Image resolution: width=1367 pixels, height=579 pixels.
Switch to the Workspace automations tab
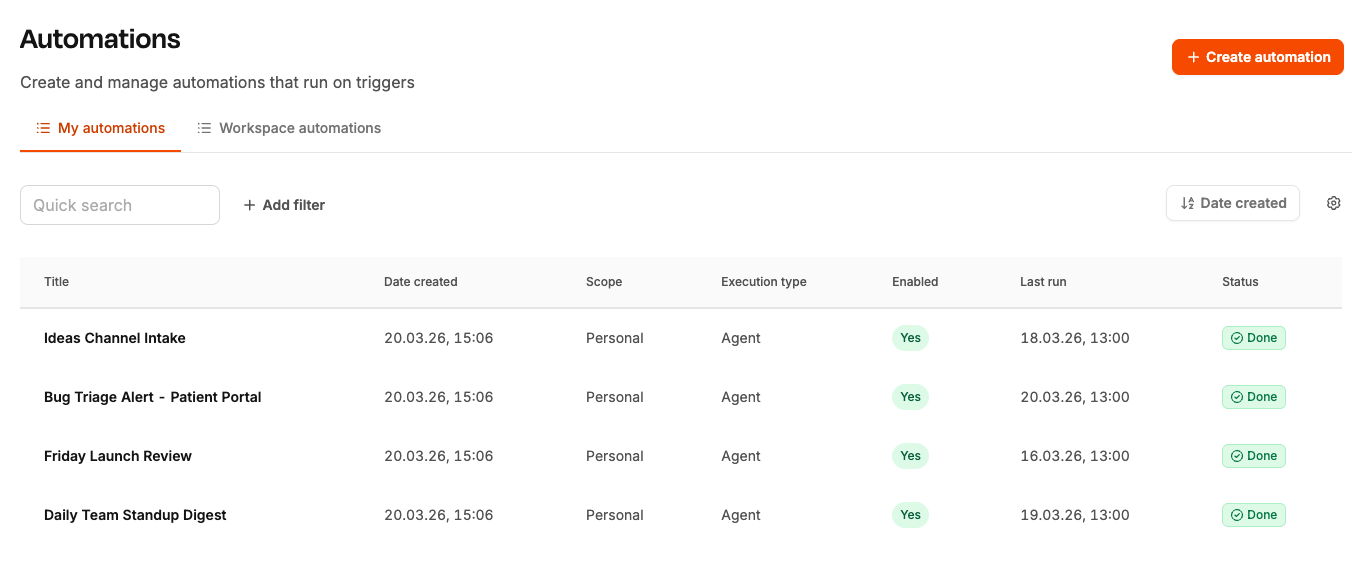coord(289,128)
